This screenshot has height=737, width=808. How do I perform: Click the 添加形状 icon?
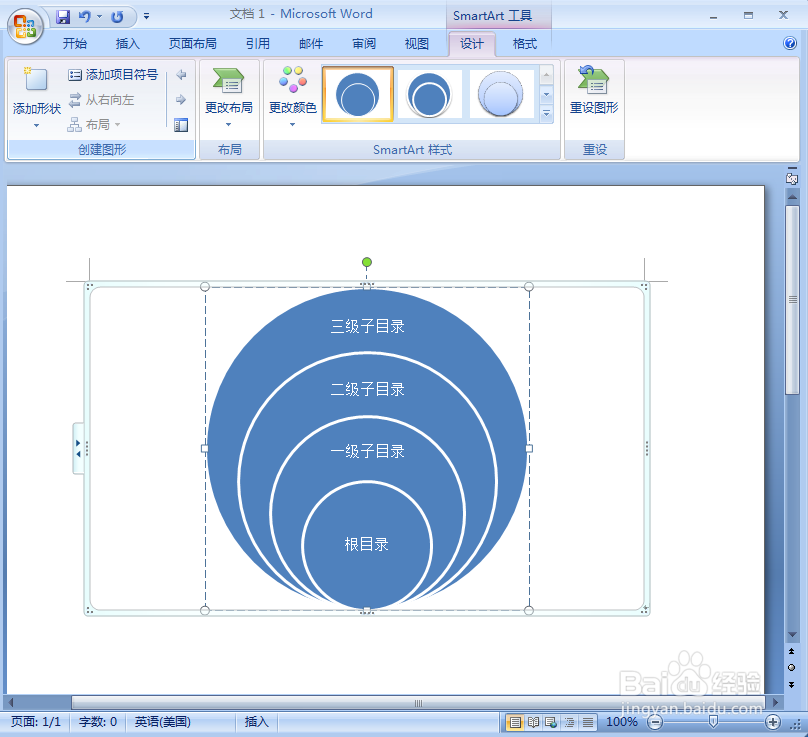coord(36,79)
